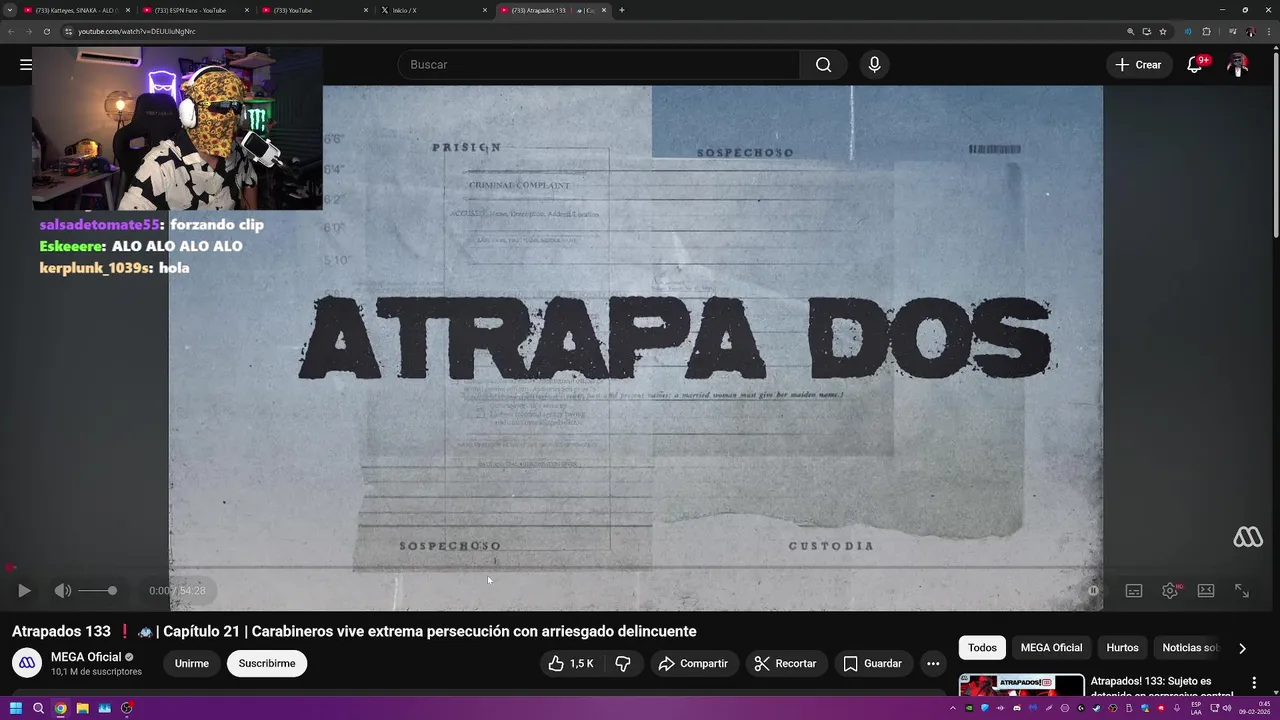Bookmark this page with the star icon
Image resolution: width=1280 pixels, height=720 pixels.
pos(1162,31)
